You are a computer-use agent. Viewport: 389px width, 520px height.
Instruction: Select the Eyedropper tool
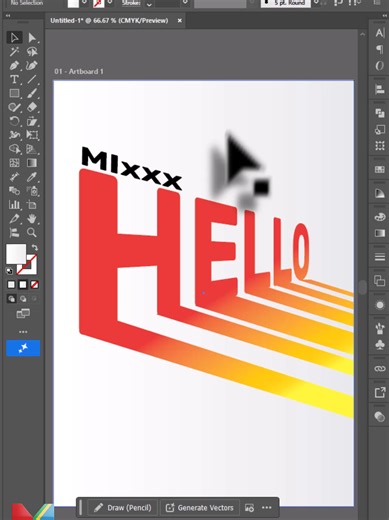pyautogui.click(x=32, y=177)
